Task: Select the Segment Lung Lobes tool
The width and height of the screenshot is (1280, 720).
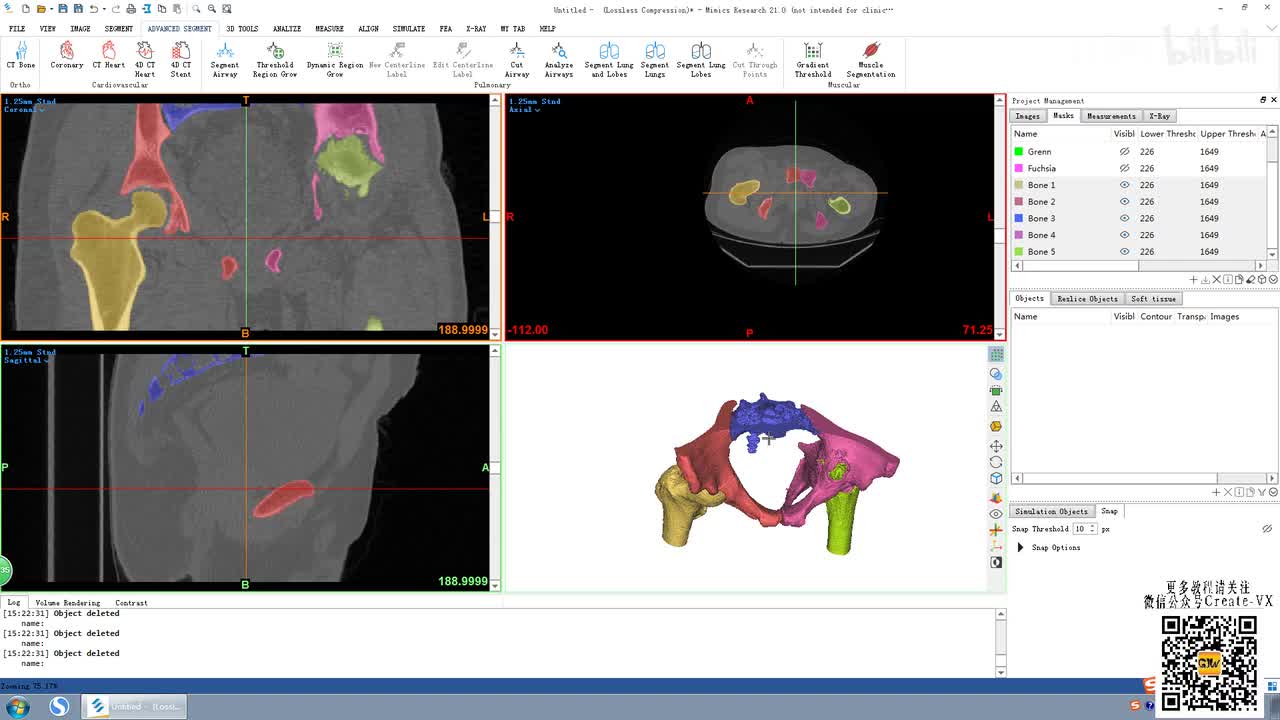Action: [x=701, y=60]
